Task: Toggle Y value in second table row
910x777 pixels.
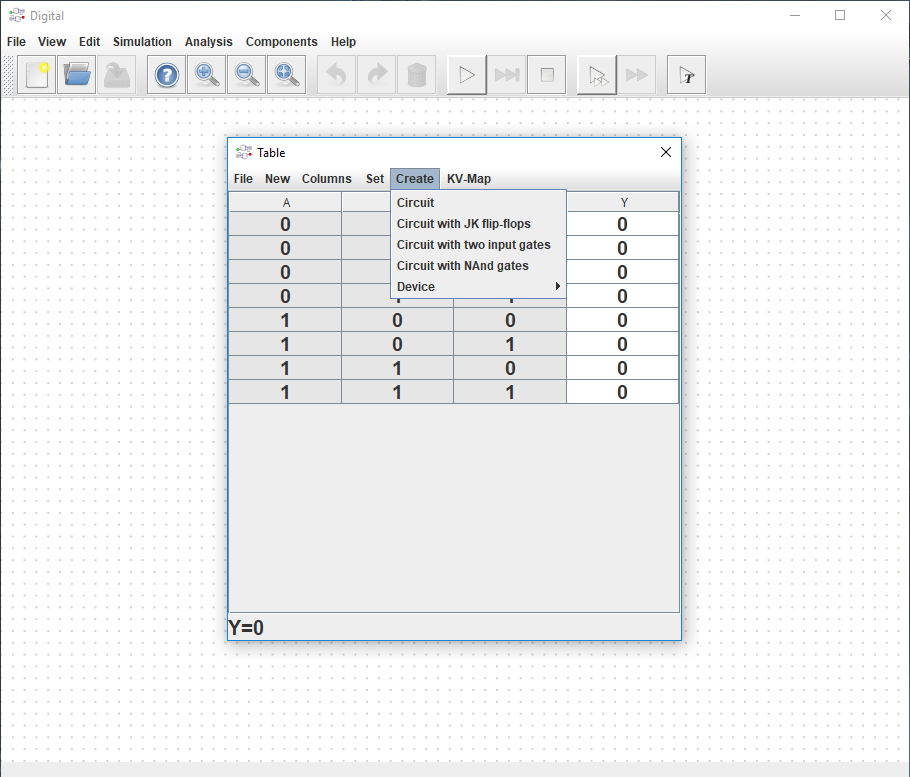Action: (622, 248)
